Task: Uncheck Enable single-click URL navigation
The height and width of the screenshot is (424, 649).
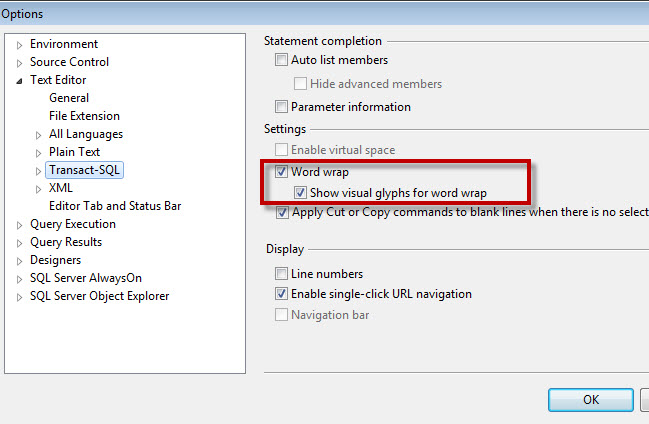Action: pos(281,294)
